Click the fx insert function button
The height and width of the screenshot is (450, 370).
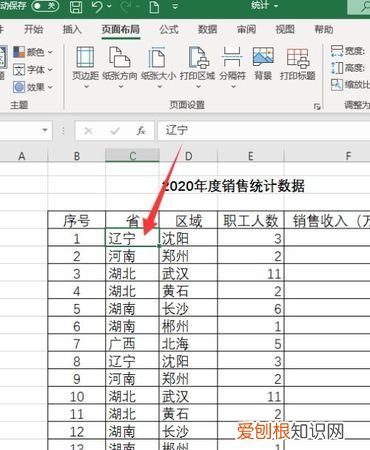[x=141, y=130]
